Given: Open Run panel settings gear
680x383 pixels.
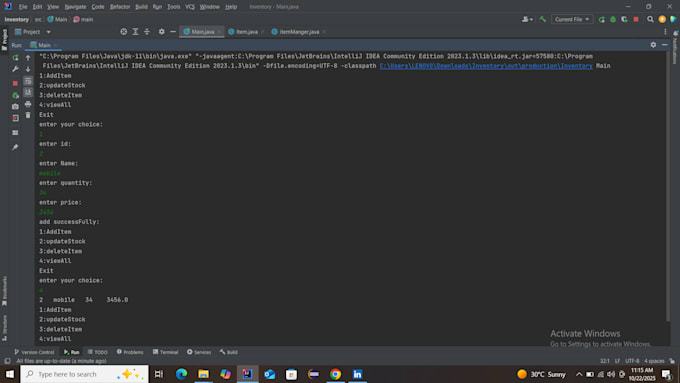Looking at the screenshot, I should click(x=653, y=45).
